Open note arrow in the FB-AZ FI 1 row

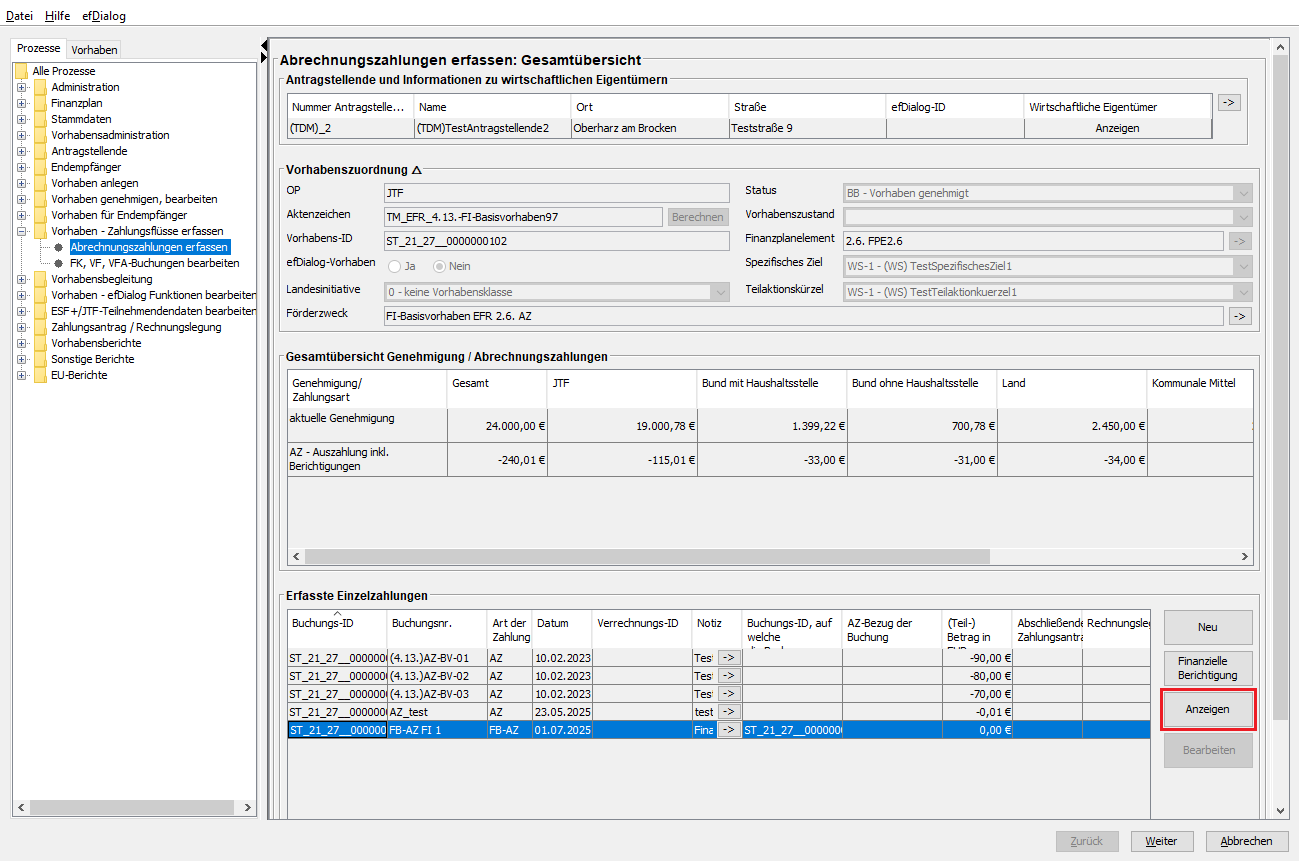point(728,730)
